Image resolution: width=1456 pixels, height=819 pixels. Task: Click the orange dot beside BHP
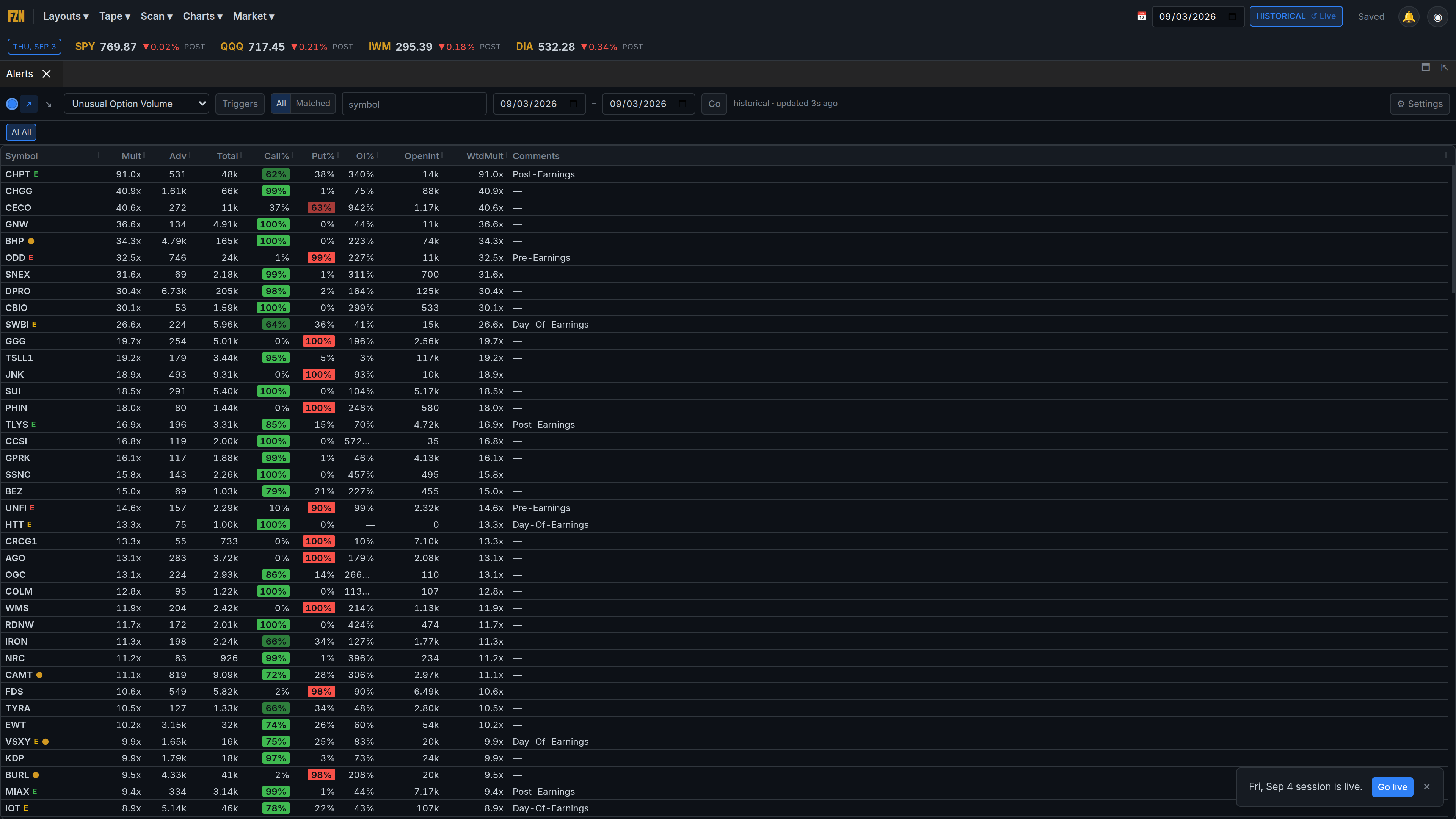point(31,242)
